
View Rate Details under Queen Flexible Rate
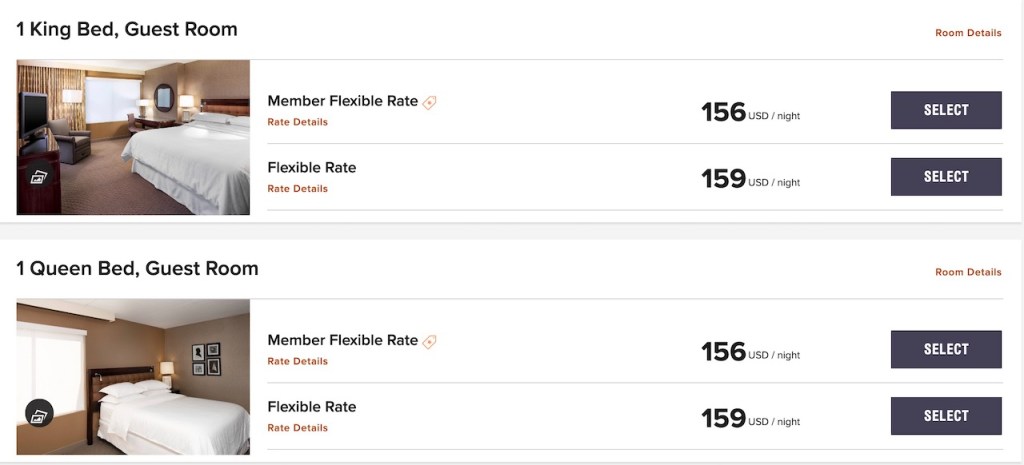tap(297, 428)
